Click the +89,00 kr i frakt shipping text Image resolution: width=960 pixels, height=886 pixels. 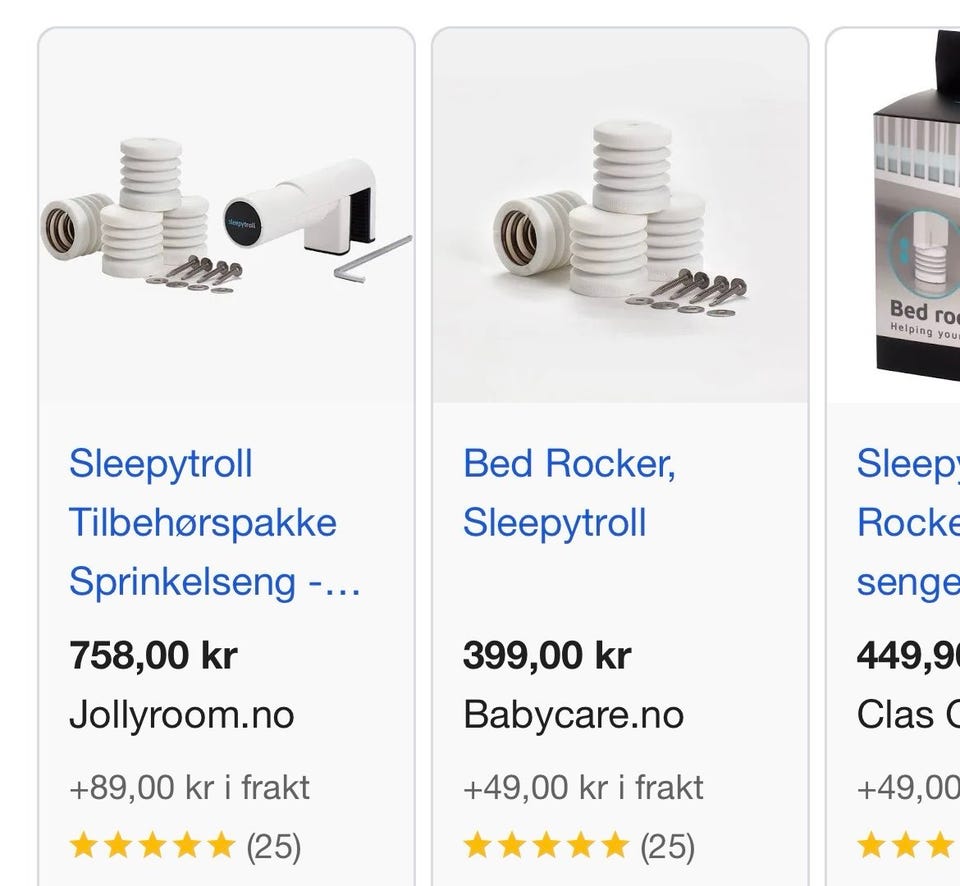point(189,787)
